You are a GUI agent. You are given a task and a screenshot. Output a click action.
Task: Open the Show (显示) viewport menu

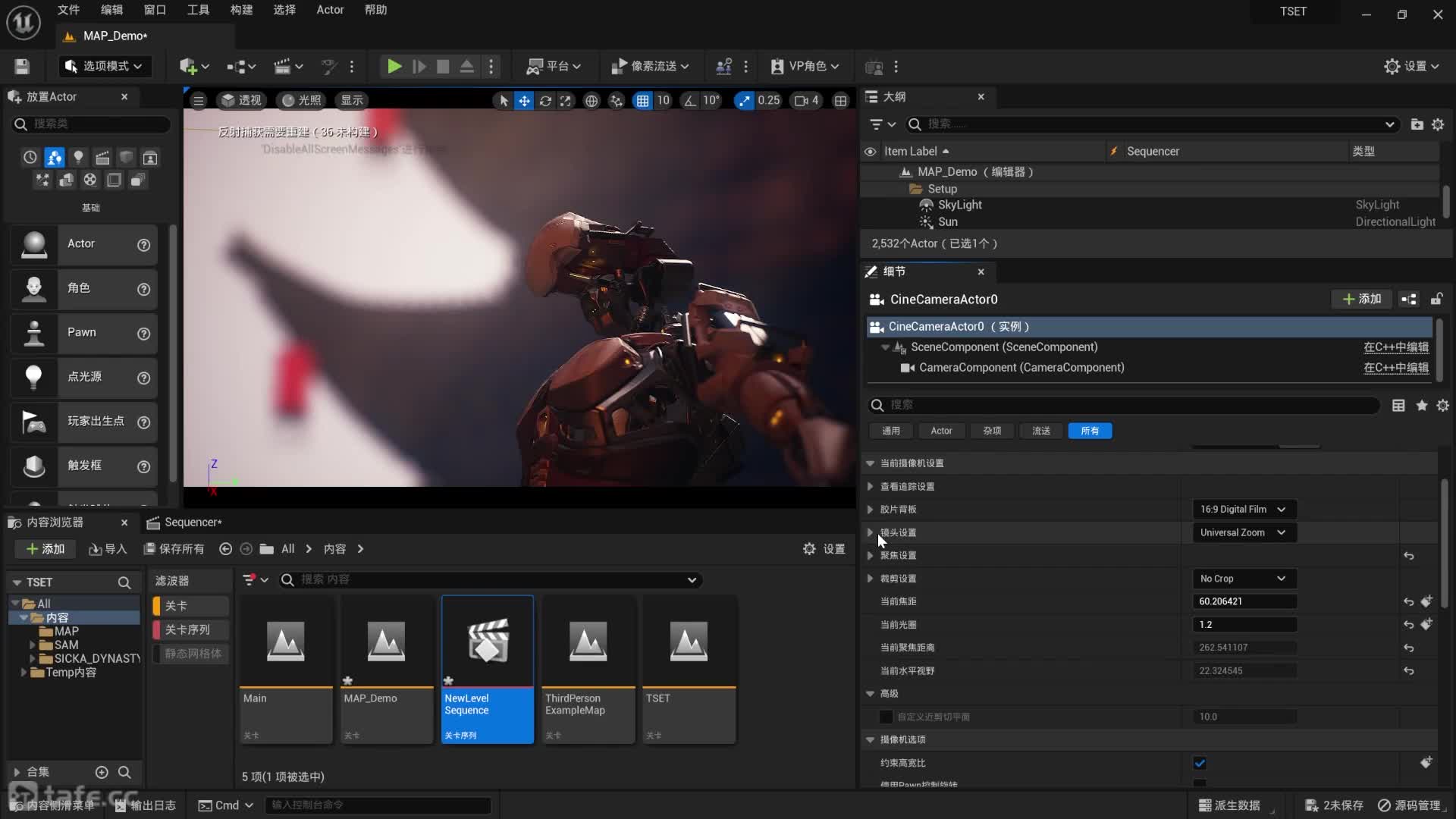coord(352,100)
